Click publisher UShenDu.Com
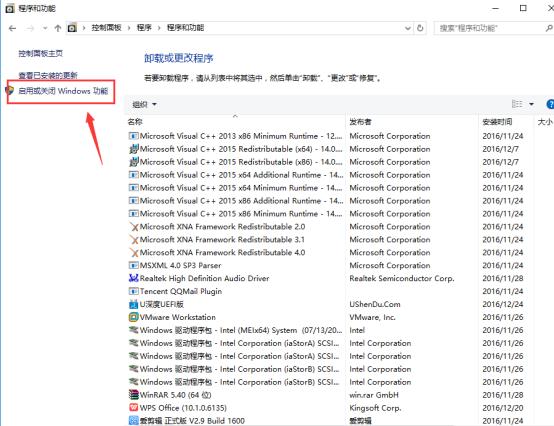This screenshot has height=426, width=554. (x=375, y=304)
